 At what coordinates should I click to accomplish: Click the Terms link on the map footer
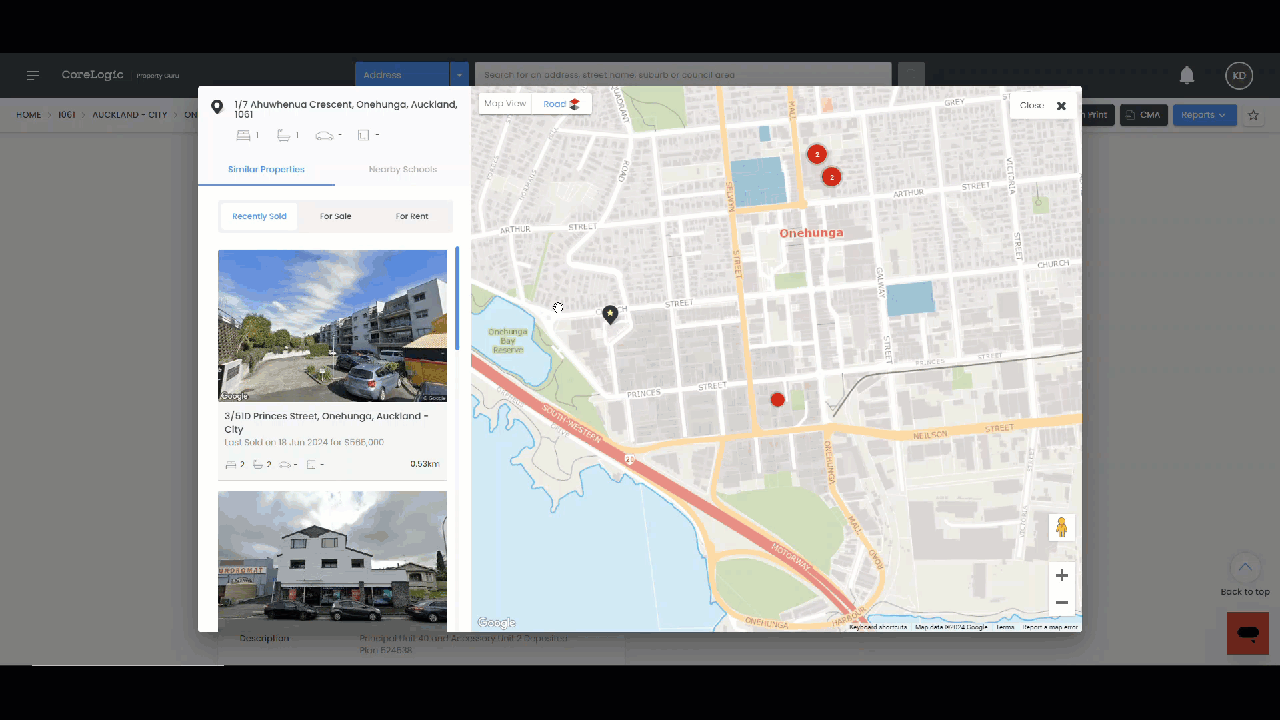tap(1005, 627)
